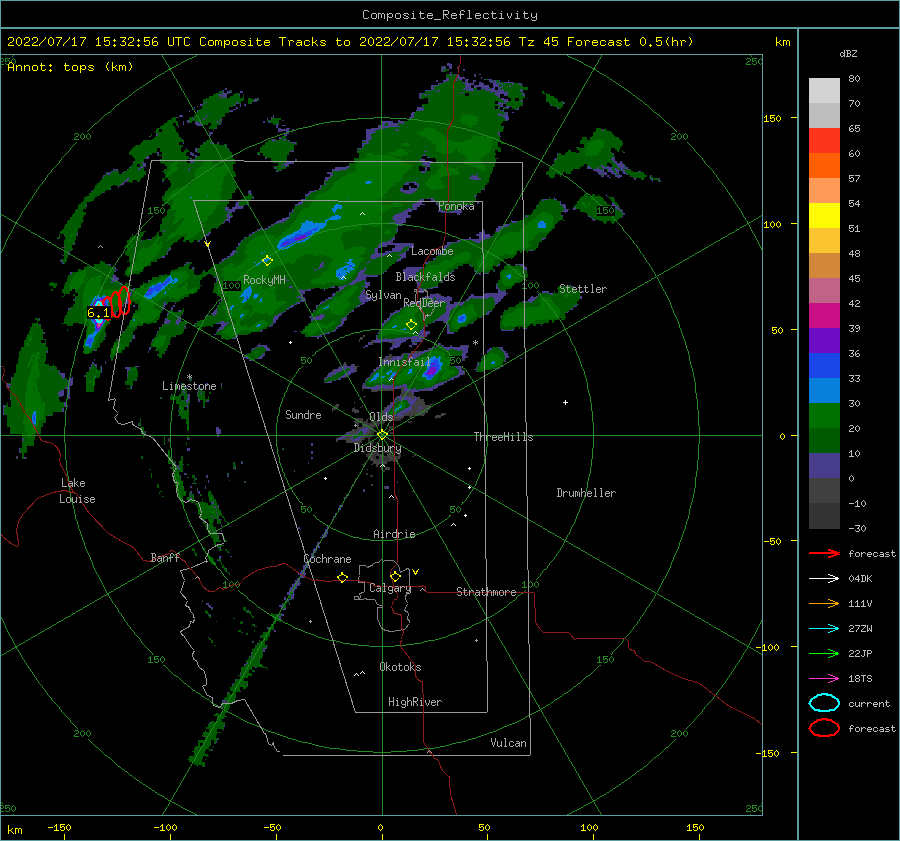Click the gold 48-51 dBZ swatch
Screen dimensions: 900x841
coord(824,241)
